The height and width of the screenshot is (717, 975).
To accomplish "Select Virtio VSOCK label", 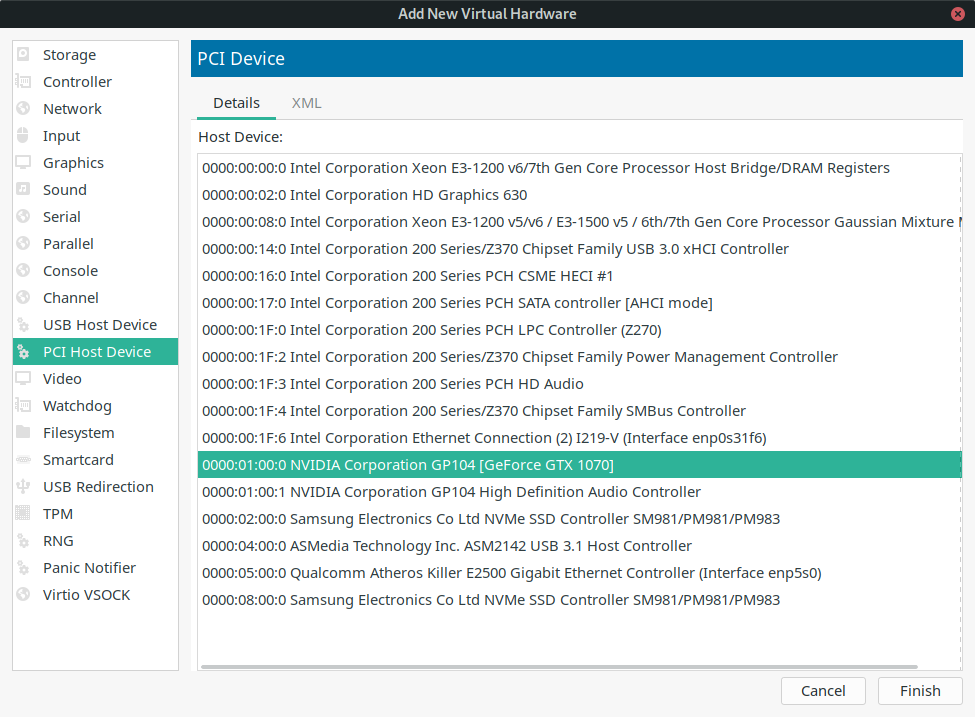I will pos(86,595).
